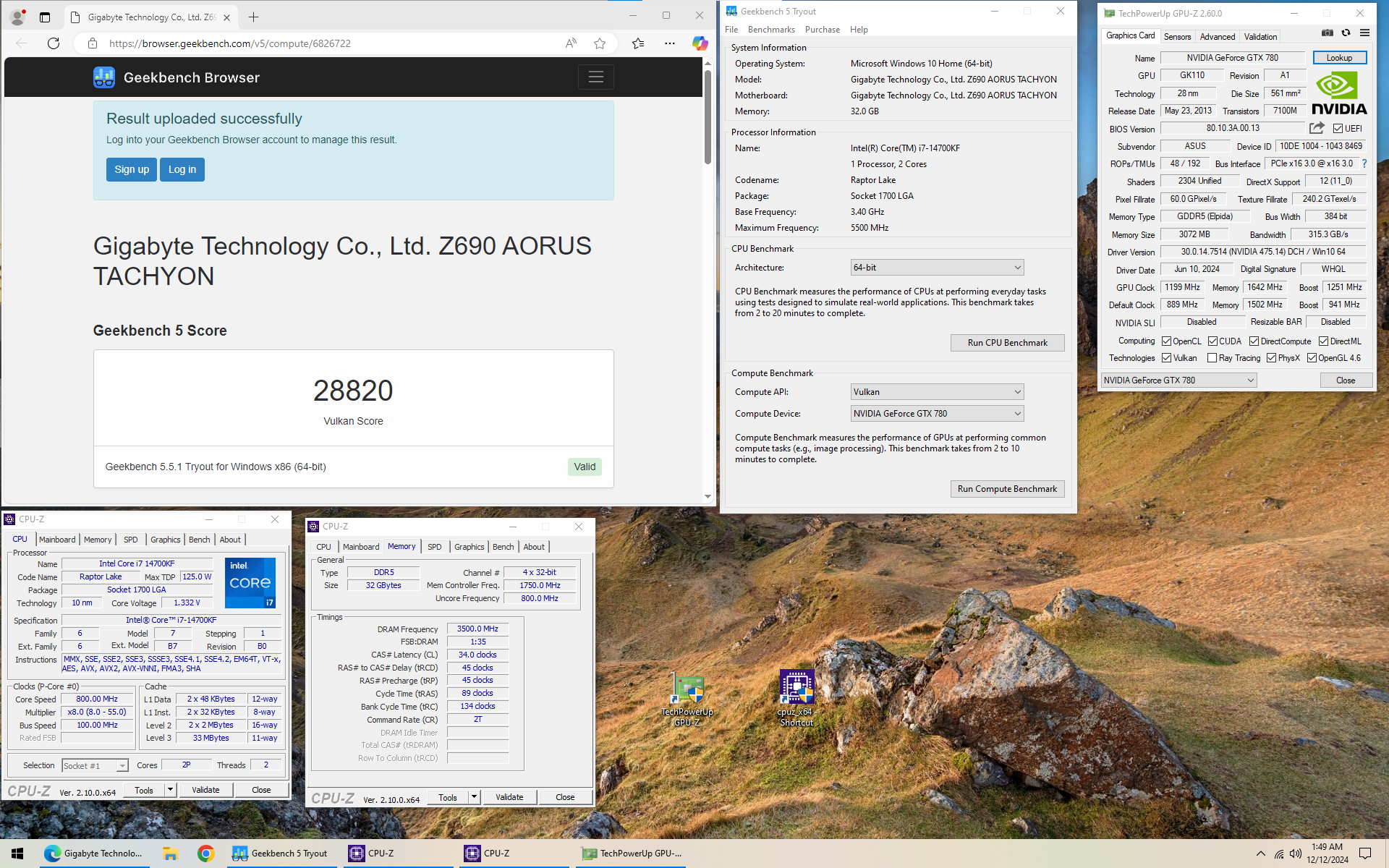Open the notification center icon
This screenshot has height=868, width=1389.
pos(1365,854)
